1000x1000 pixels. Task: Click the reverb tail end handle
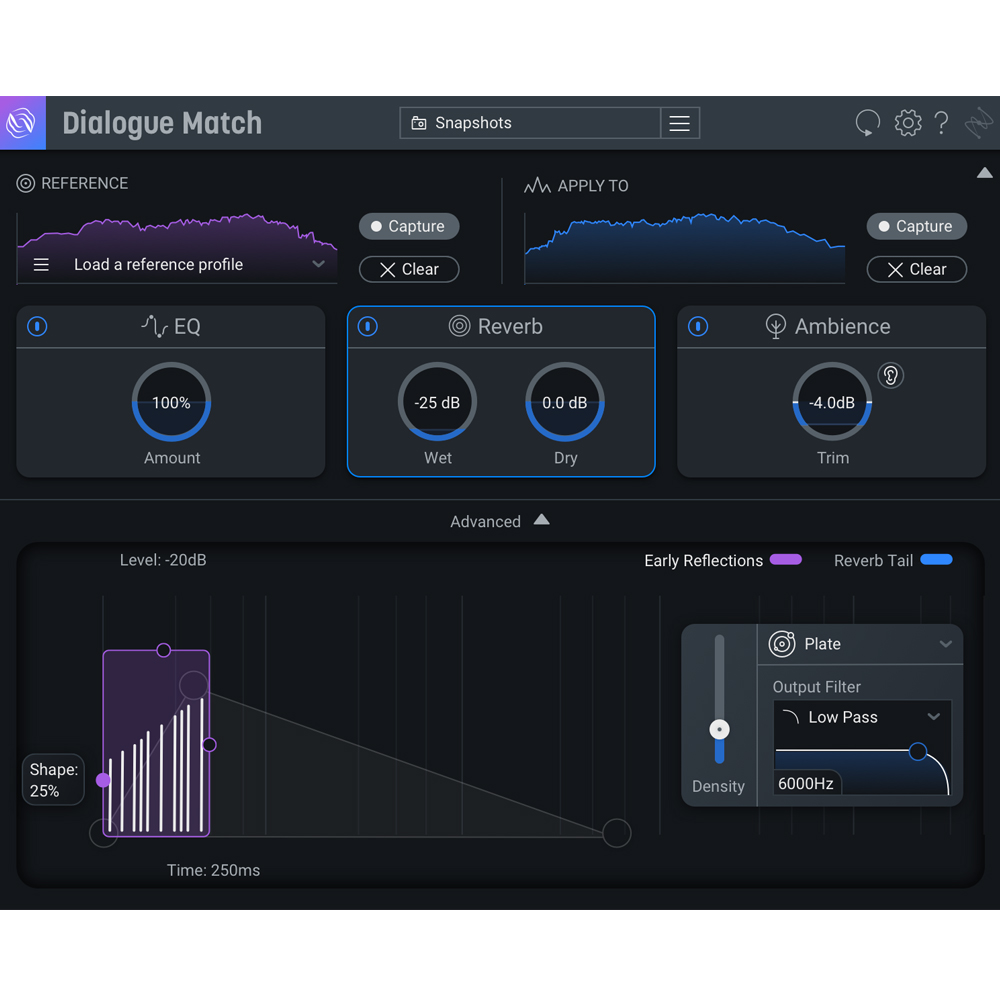click(x=617, y=833)
